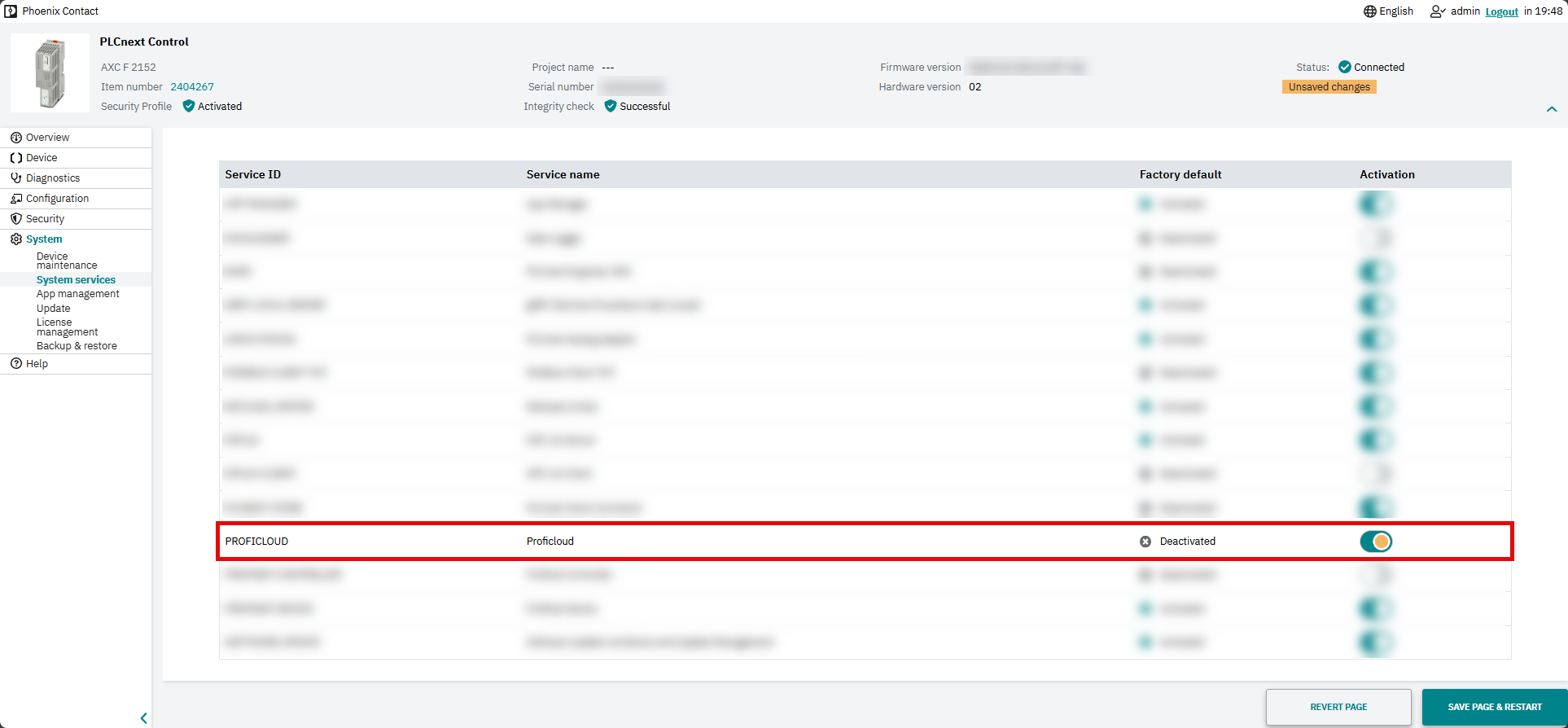Click the Proficloud service name cell

(x=550, y=542)
